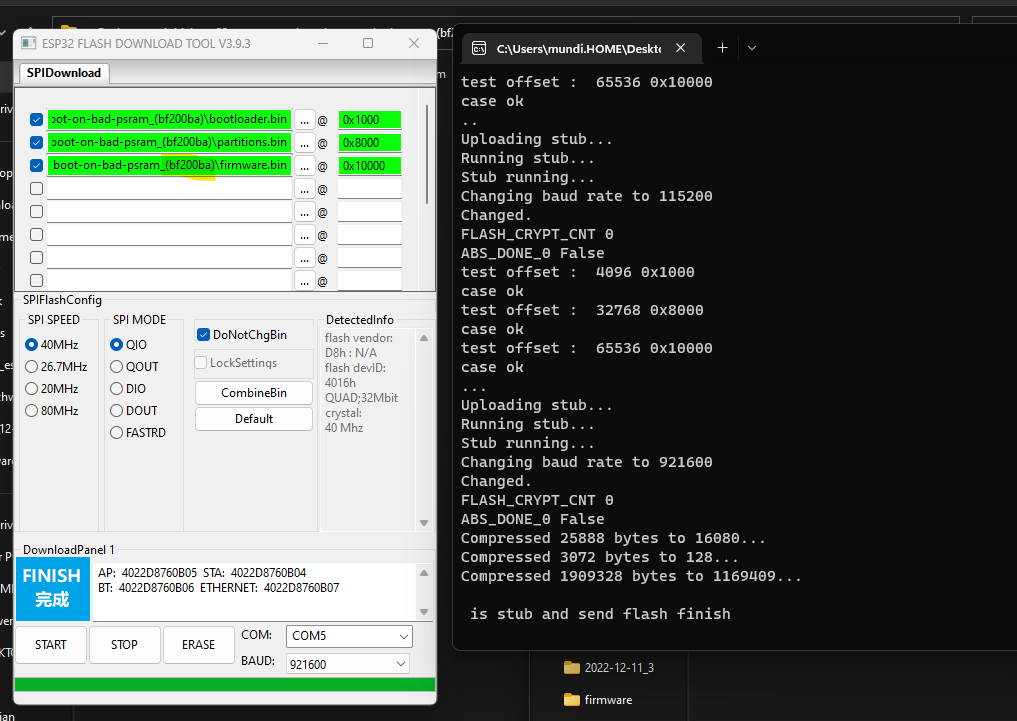1017x721 pixels.
Task: Click the 2022-12-11_3 folder name
Action: pos(619,668)
